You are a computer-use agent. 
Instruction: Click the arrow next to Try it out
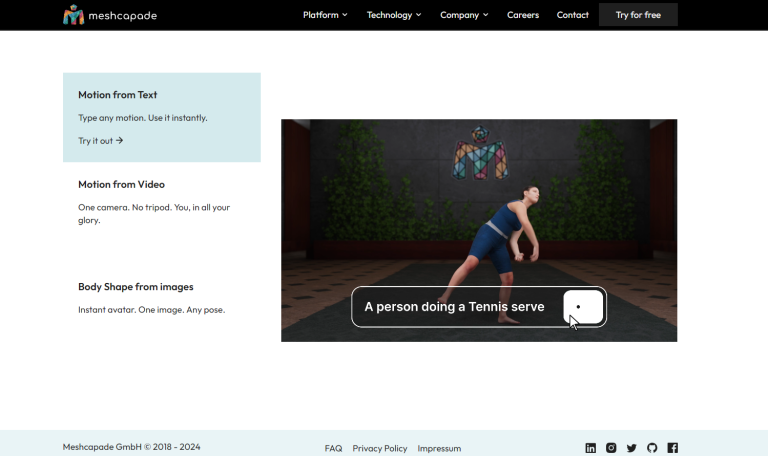[x=120, y=141]
